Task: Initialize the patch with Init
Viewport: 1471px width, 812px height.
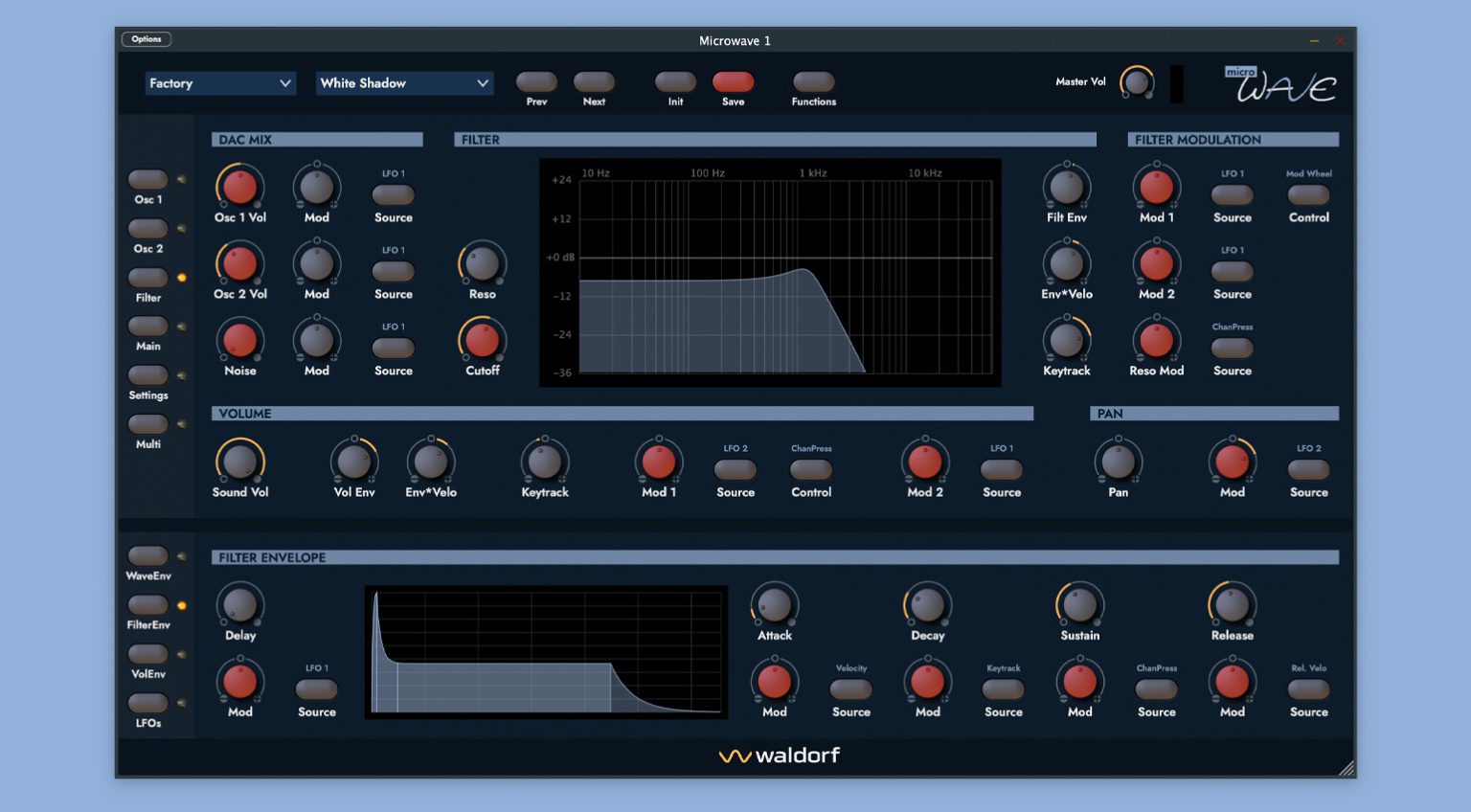Action: pos(675,83)
